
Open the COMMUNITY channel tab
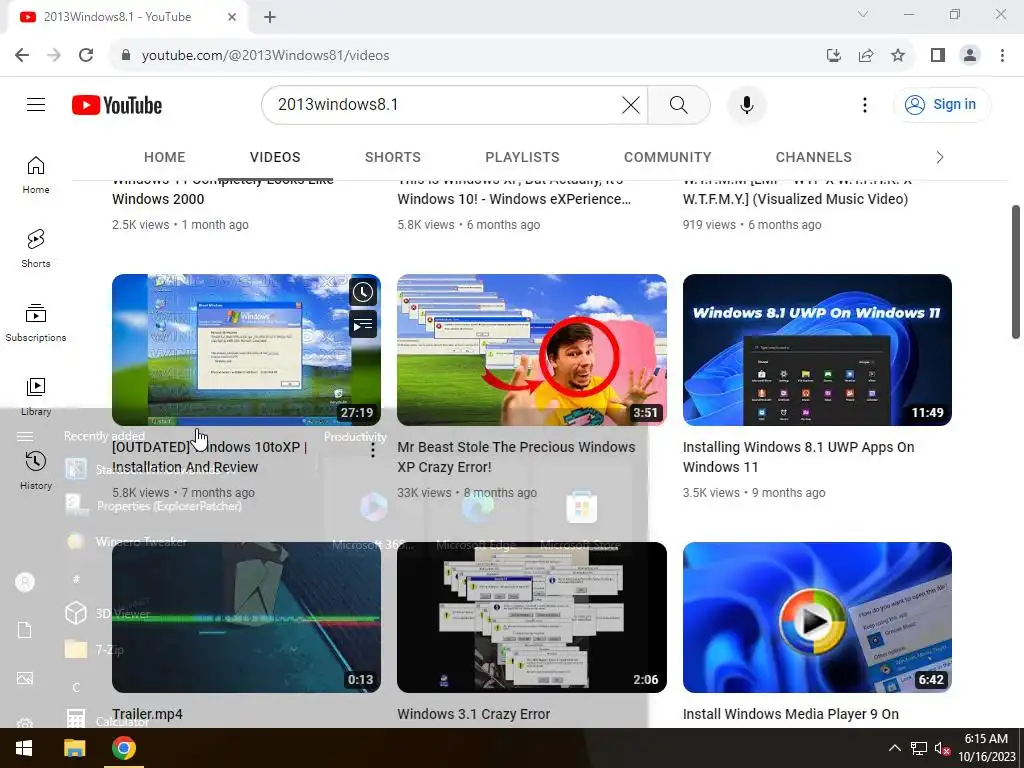tap(667, 157)
